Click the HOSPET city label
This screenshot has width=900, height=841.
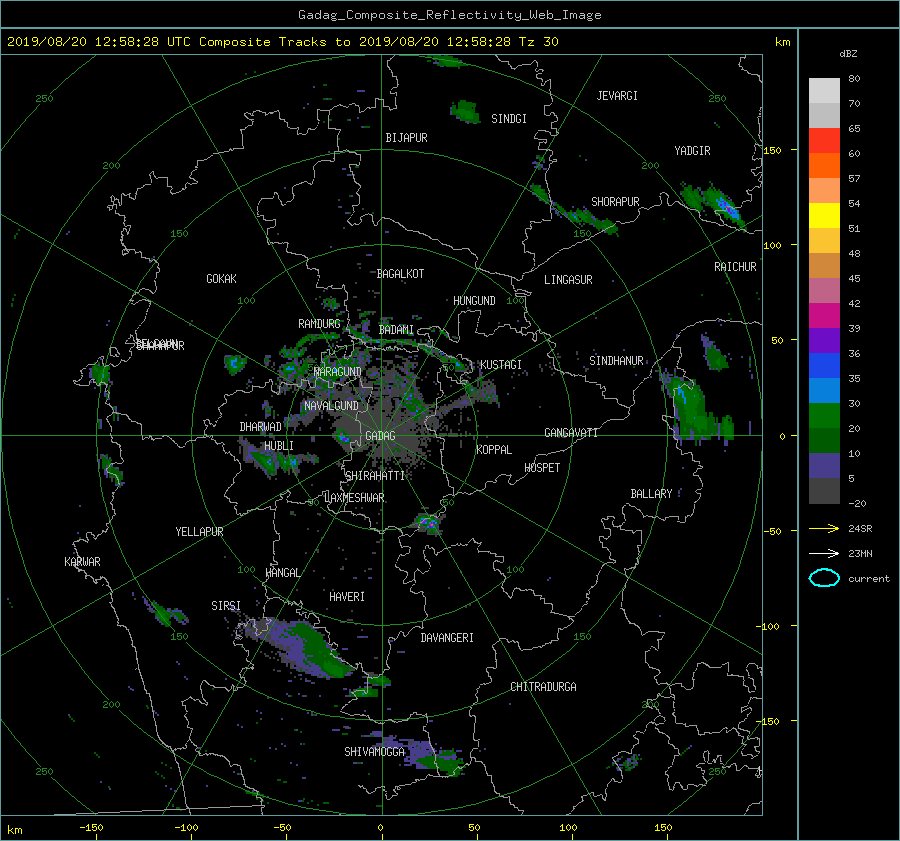[x=542, y=468]
